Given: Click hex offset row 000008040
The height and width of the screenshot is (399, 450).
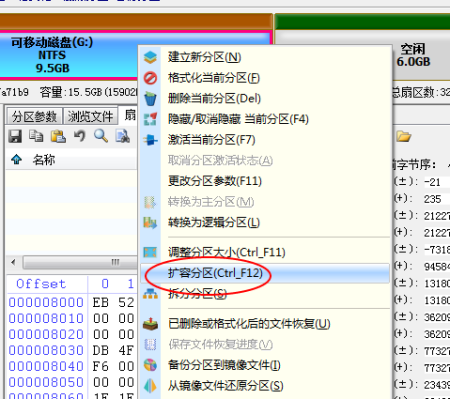Looking at the screenshot, I should (x=46, y=366).
